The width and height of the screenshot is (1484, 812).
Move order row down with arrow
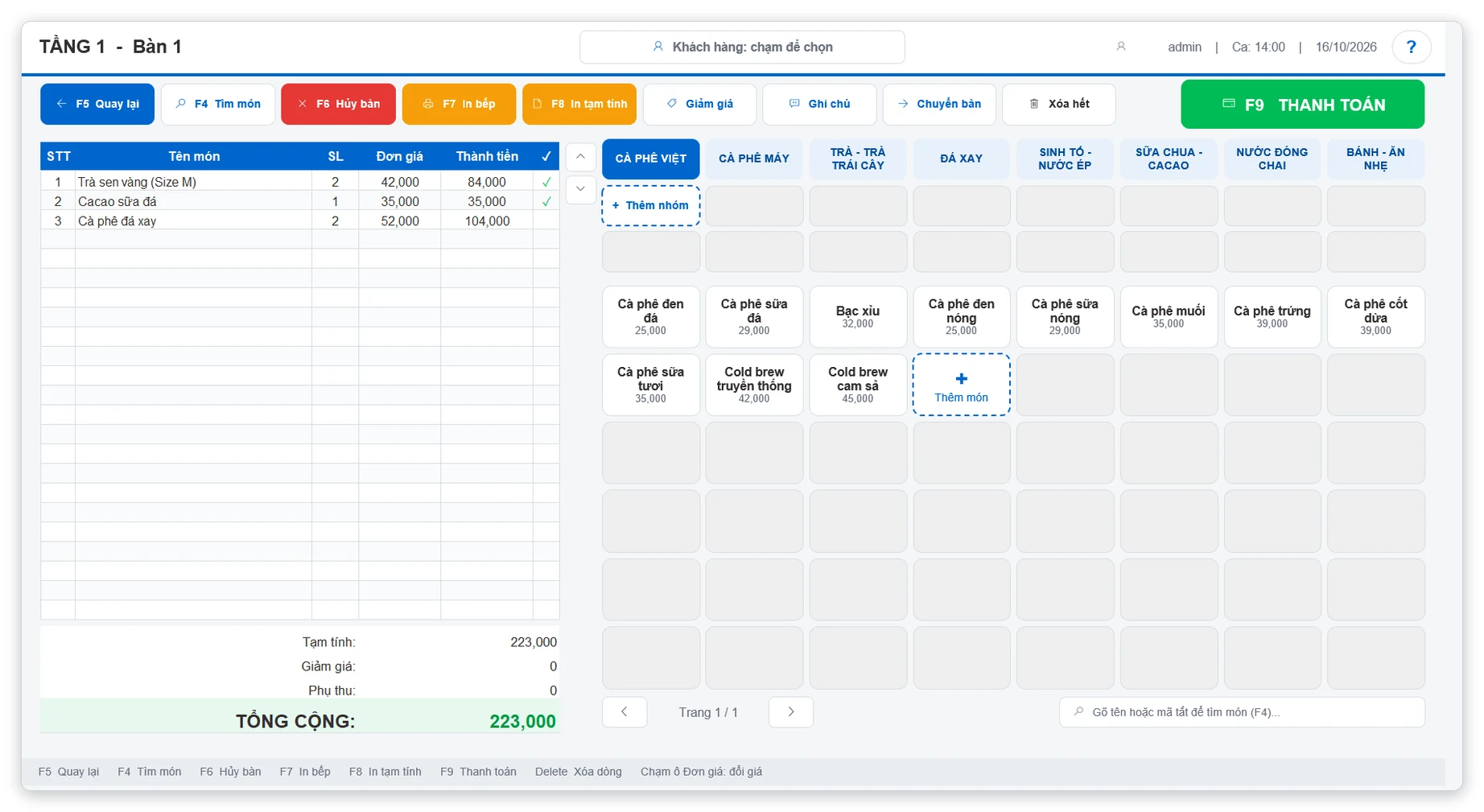pyautogui.click(x=580, y=189)
